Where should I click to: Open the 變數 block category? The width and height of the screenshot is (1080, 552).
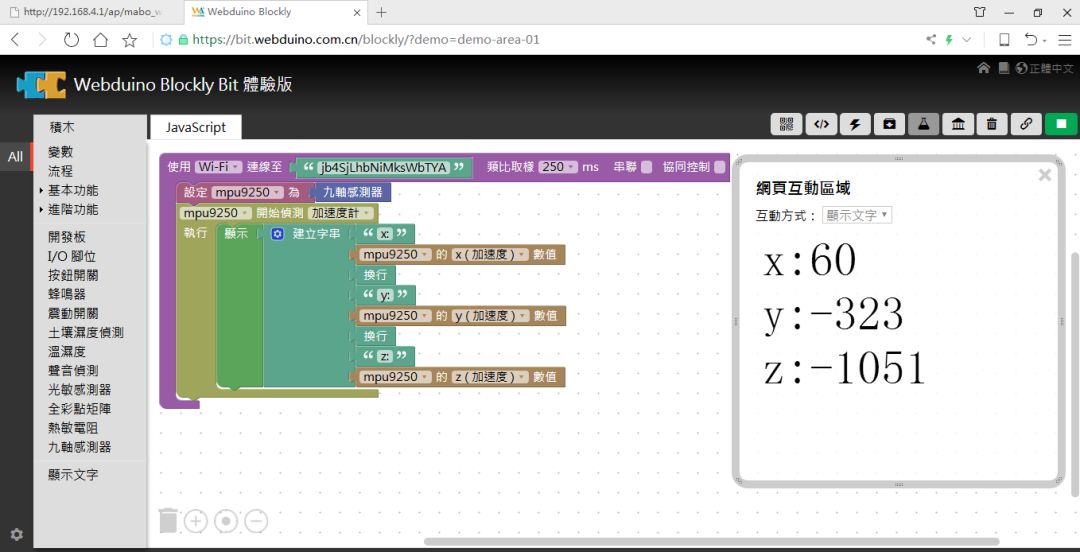(61, 152)
